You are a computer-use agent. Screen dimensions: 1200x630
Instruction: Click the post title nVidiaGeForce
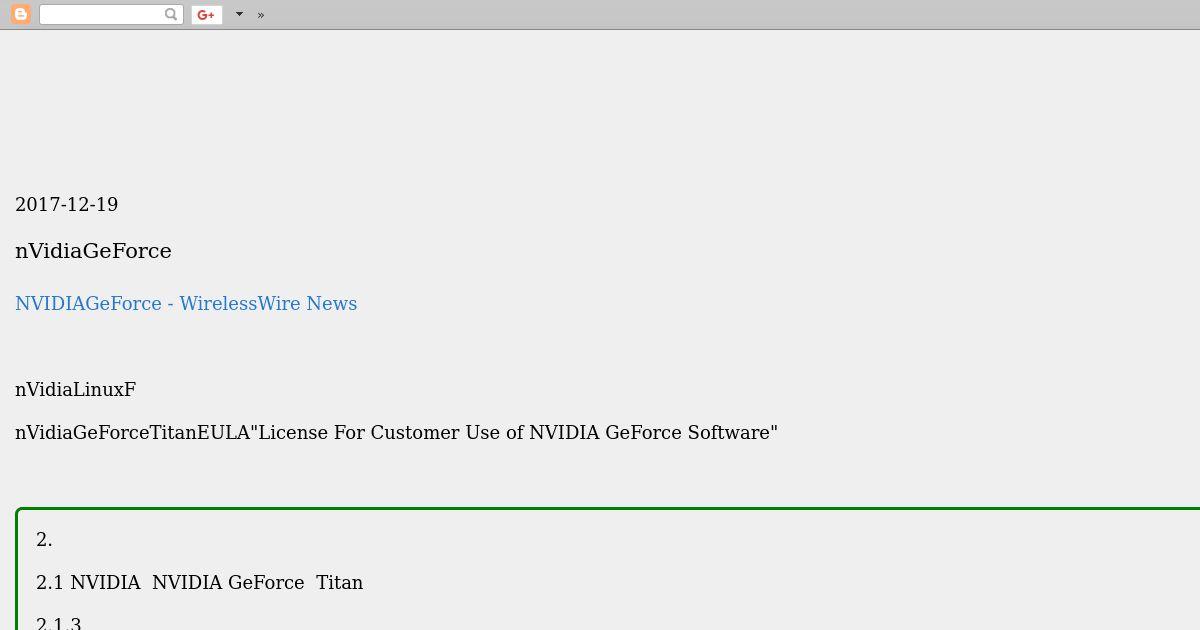coord(93,251)
